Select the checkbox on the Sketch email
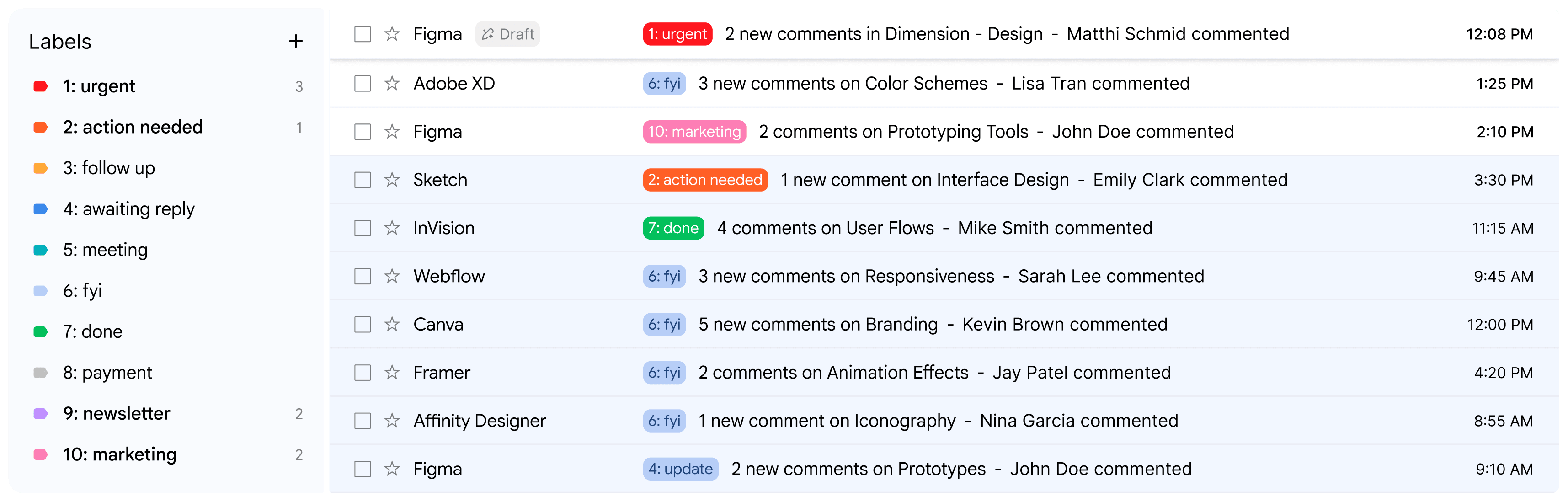This screenshot has width=1568, height=502. pyautogui.click(x=362, y=180)
